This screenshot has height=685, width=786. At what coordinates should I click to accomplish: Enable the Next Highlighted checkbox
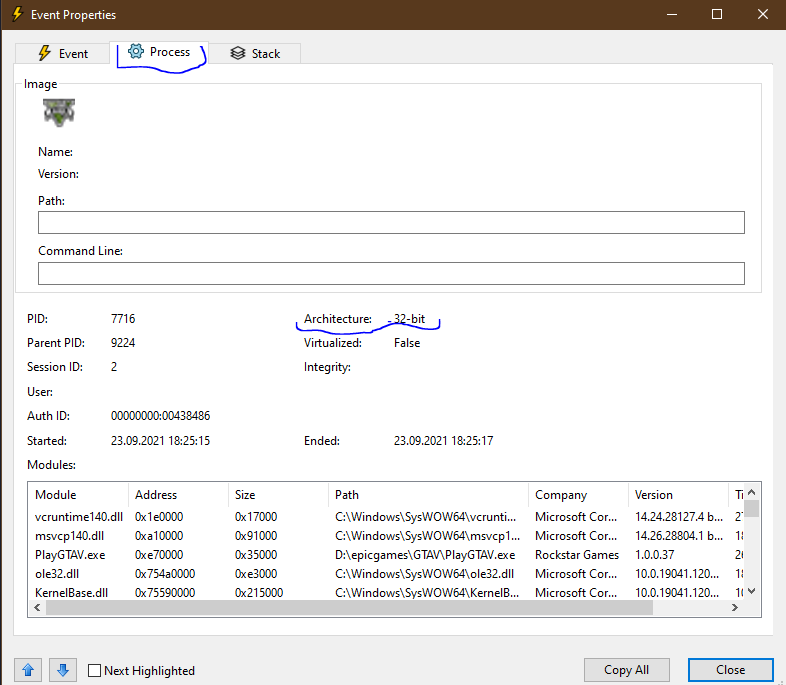click(x=94, y=670)
